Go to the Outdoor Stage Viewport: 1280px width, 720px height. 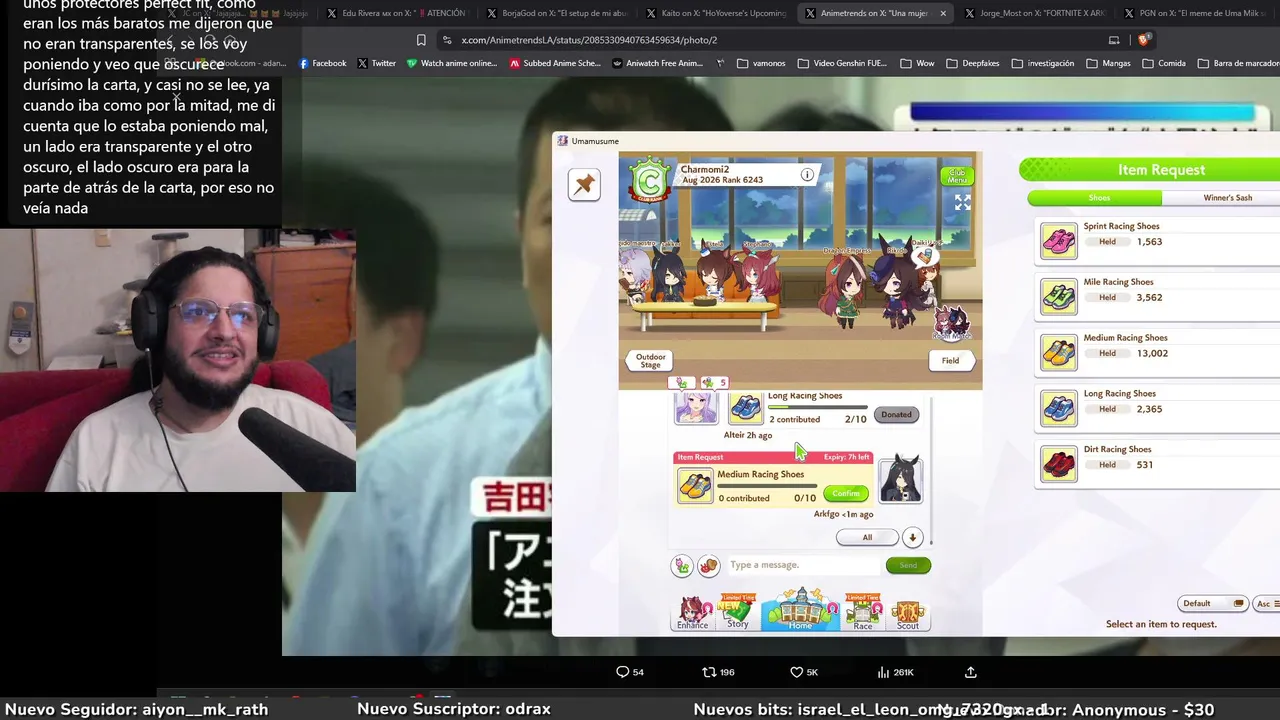coord(650,360)
